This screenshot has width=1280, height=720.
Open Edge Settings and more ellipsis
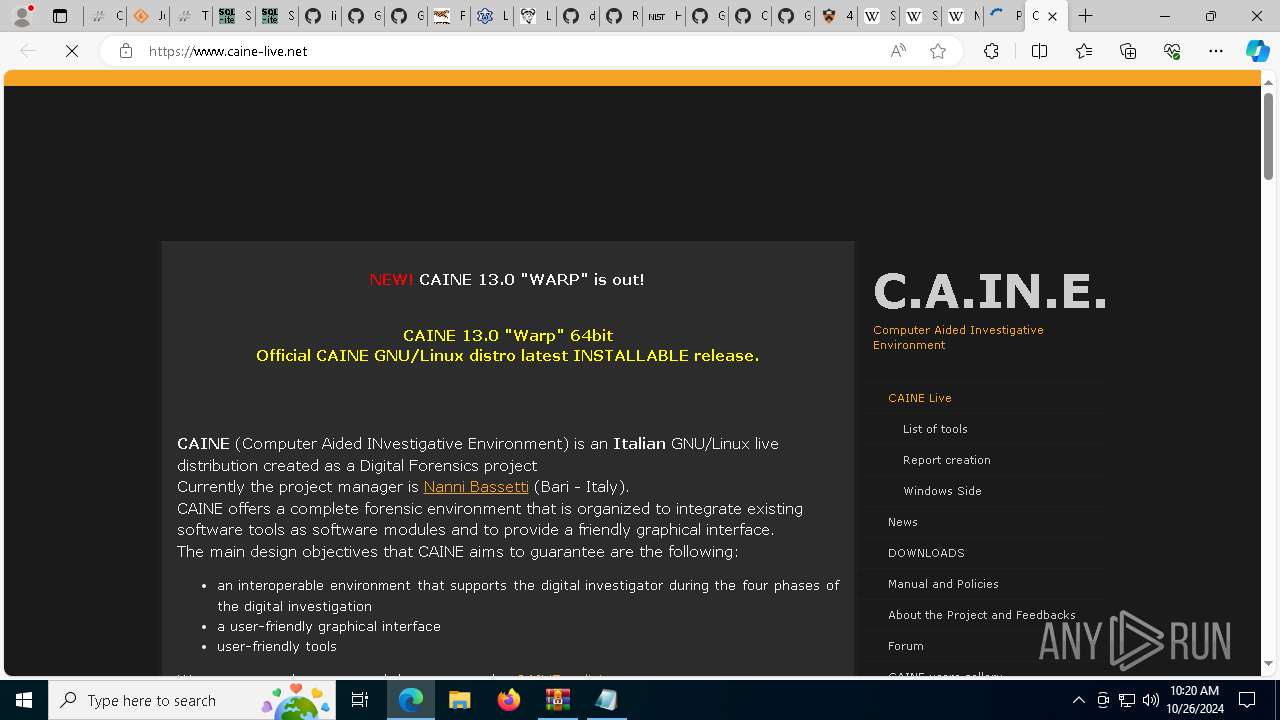tap(1216, 51)
